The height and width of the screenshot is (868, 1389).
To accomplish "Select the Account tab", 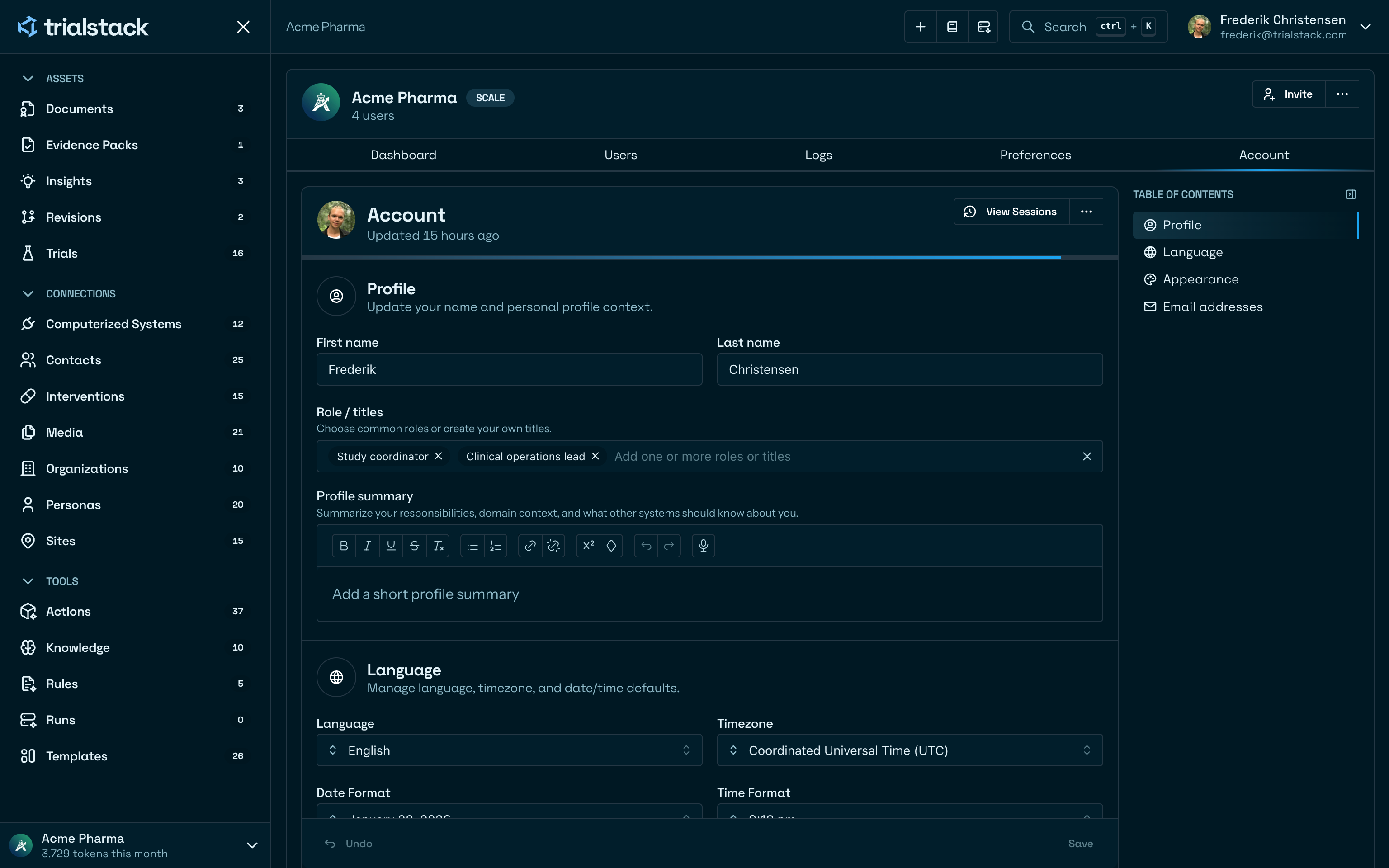I will (1264, 155).
